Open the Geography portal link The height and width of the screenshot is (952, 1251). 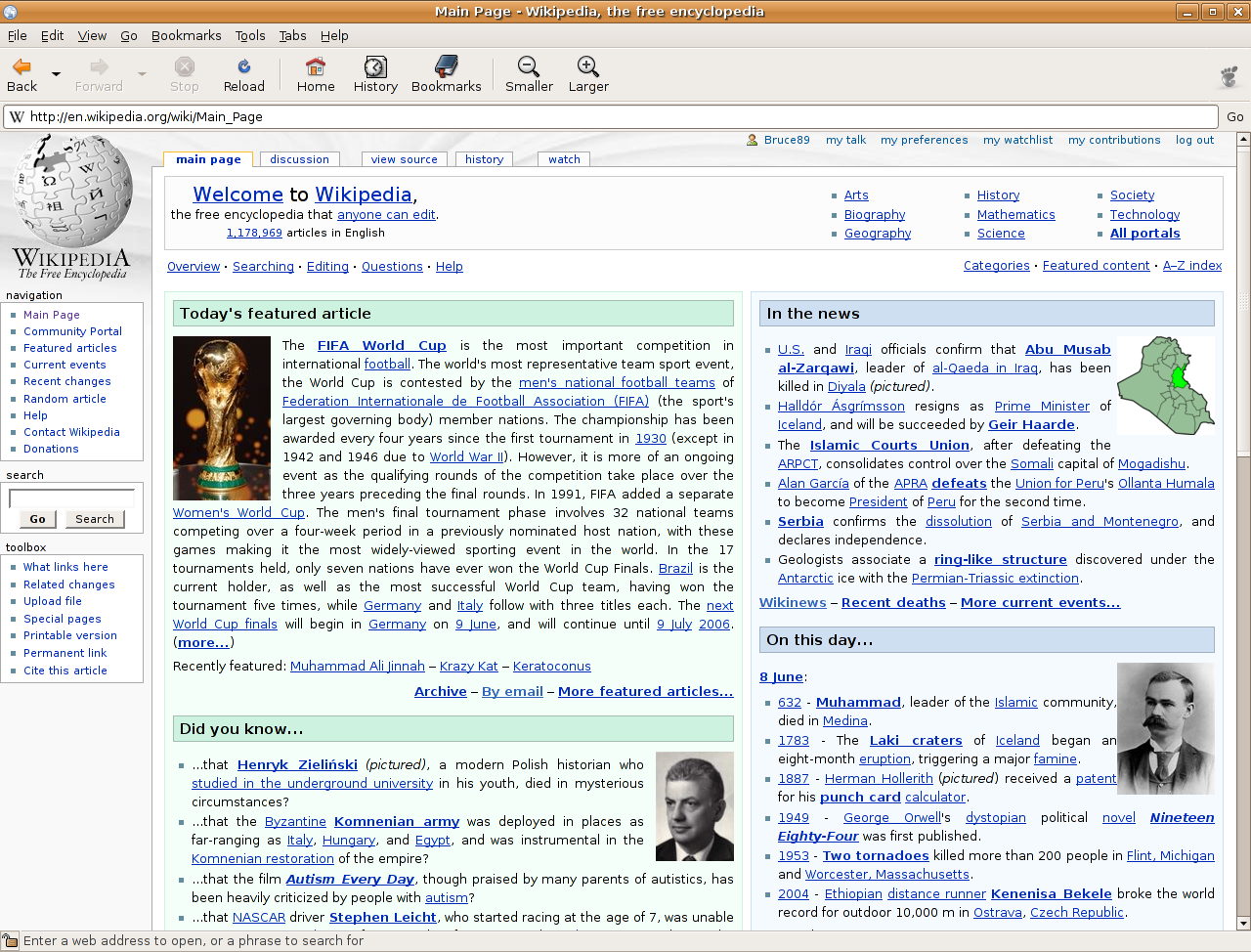(x=878, y=233)
